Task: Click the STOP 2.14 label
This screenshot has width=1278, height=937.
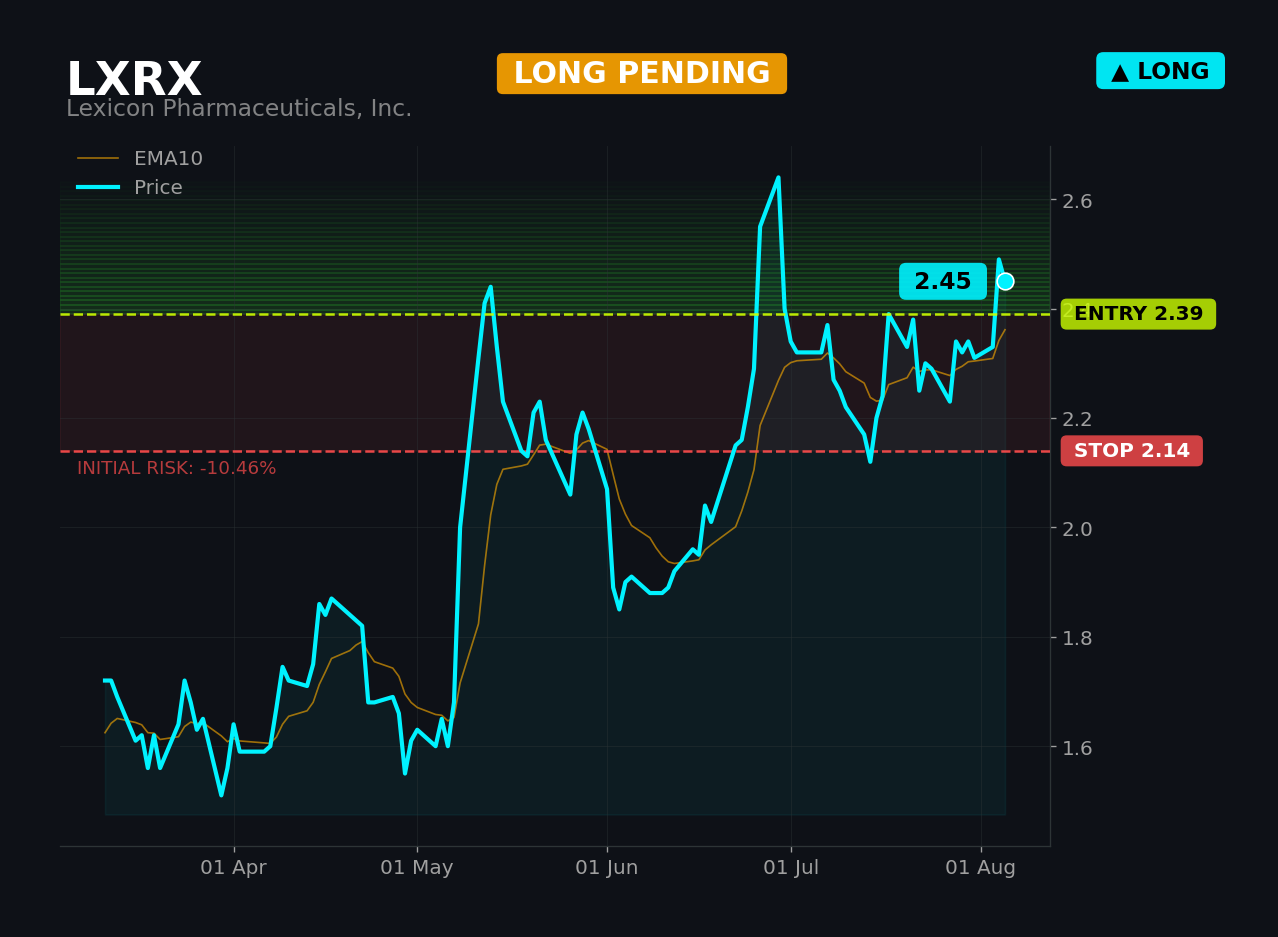Action: point(1132,451)
